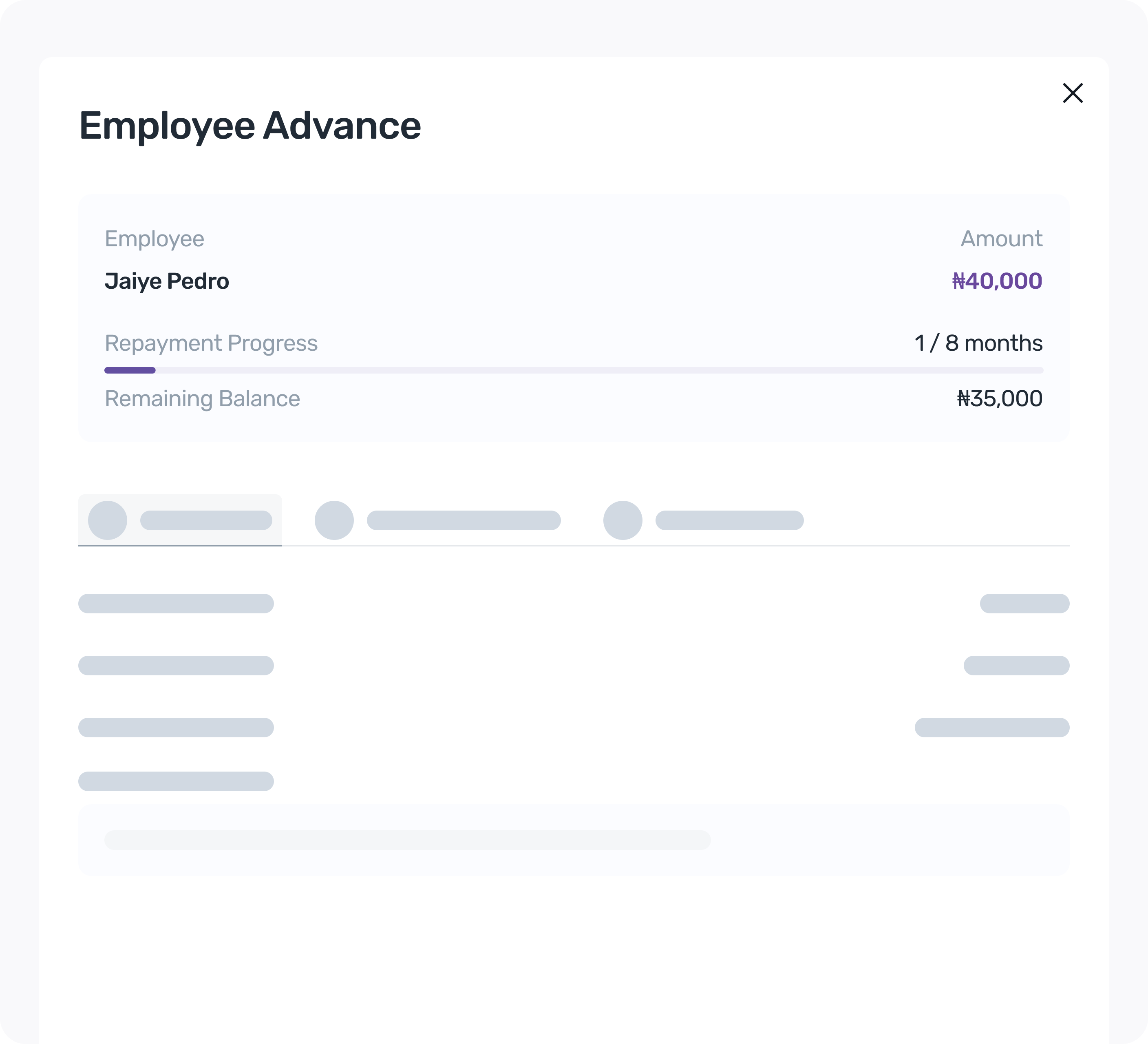Close the Employee Advance dialog
This screenshot has height=1044, width=1148.
[x=1072, y=93]
